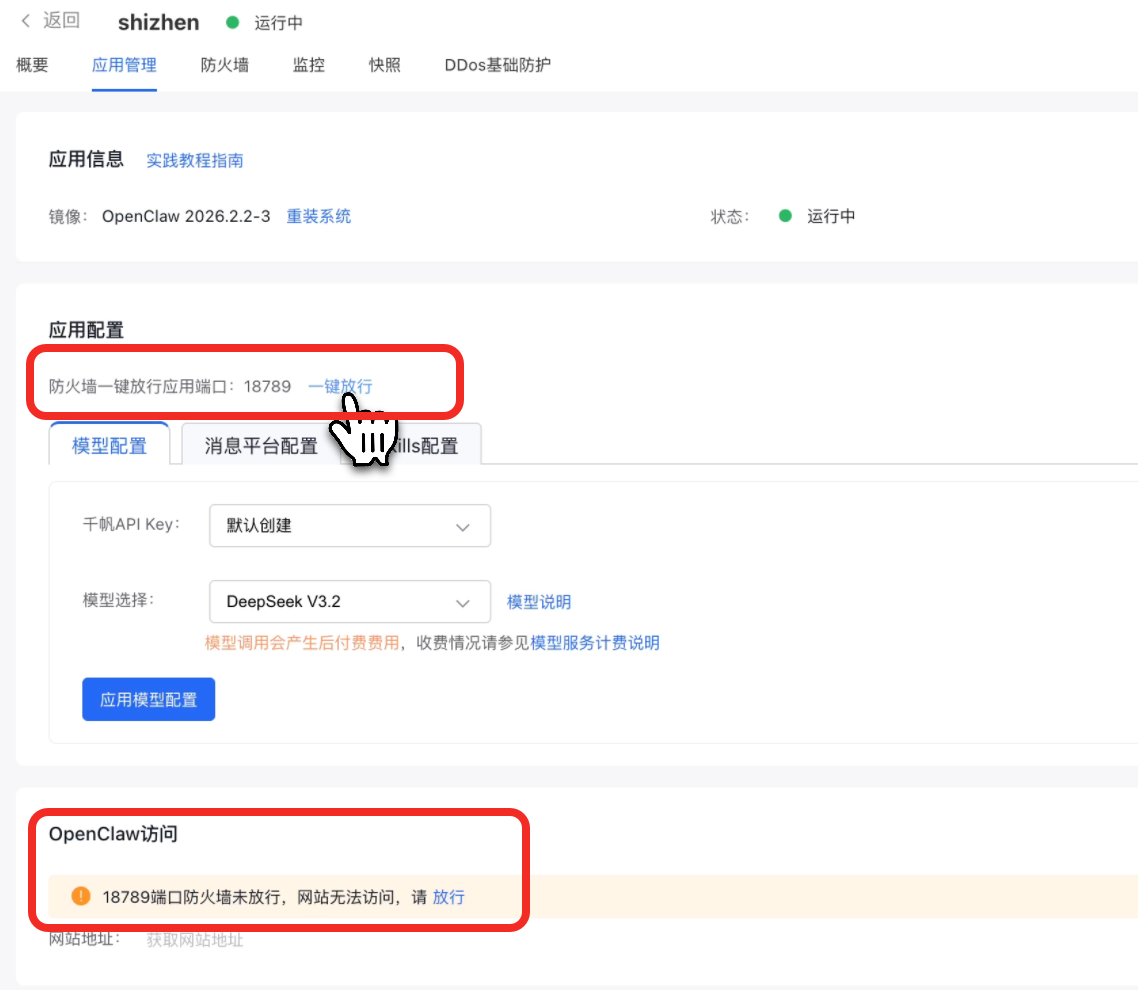This screenshot has width=1138, height=990.
Task: Open the 千帆API Key dropdown showing 默认创建
Action: (x=349, y=525)
